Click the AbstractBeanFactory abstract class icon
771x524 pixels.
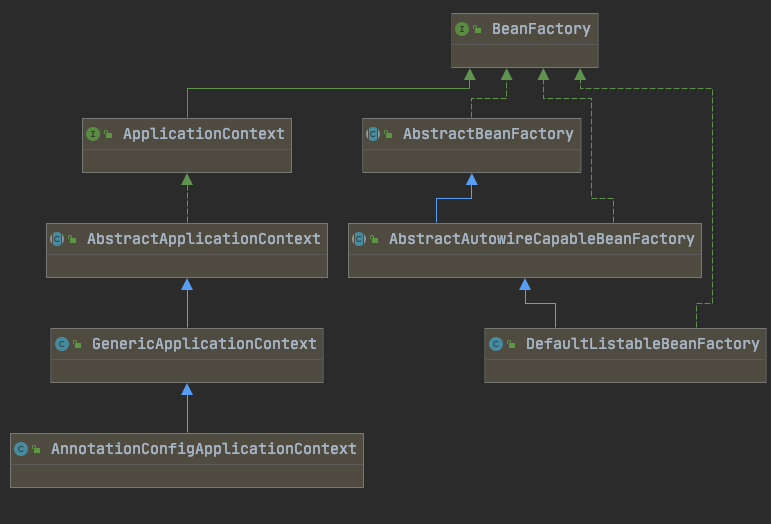click(373, 134)
